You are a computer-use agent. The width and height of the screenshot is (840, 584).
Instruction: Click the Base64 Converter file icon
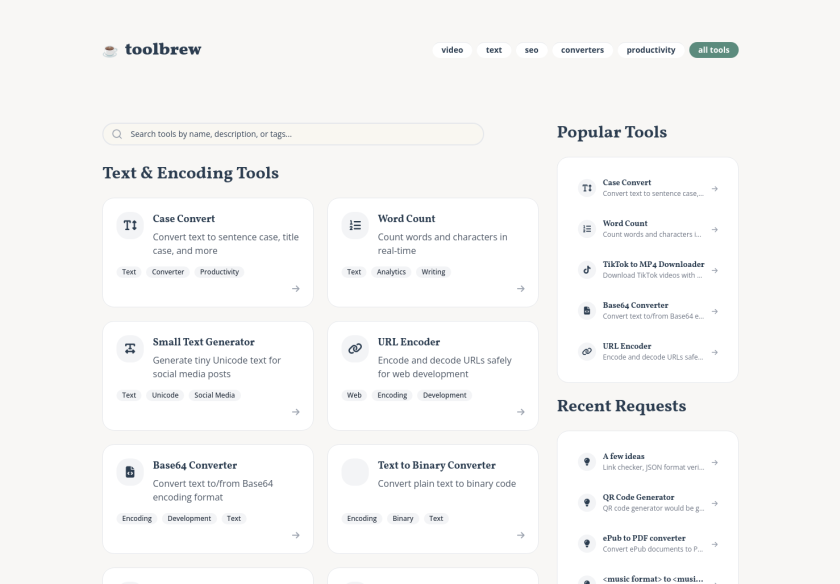pos(130,472)
